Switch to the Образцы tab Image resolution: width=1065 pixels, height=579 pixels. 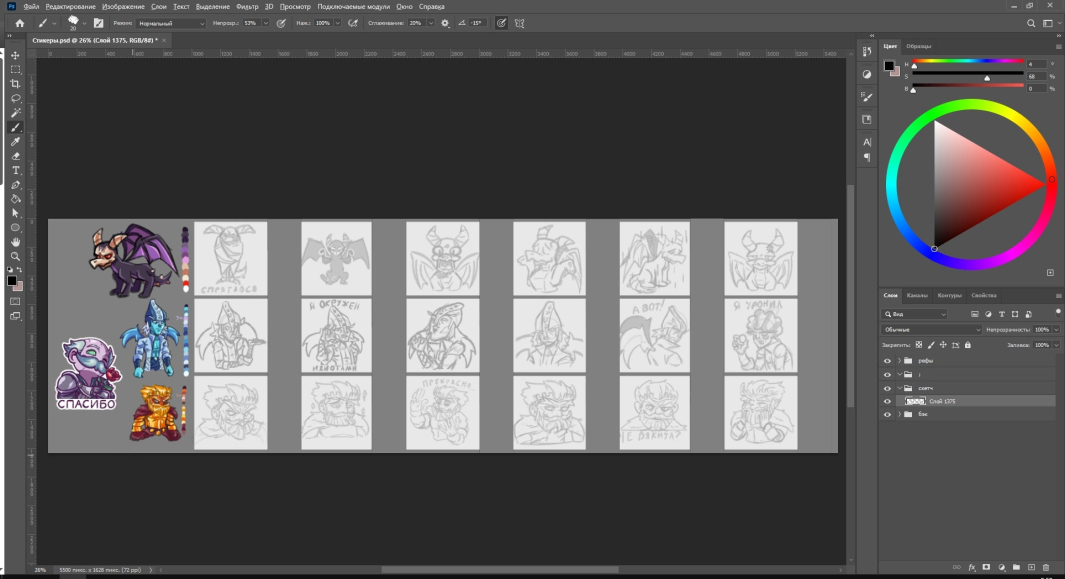click(918, 46)
